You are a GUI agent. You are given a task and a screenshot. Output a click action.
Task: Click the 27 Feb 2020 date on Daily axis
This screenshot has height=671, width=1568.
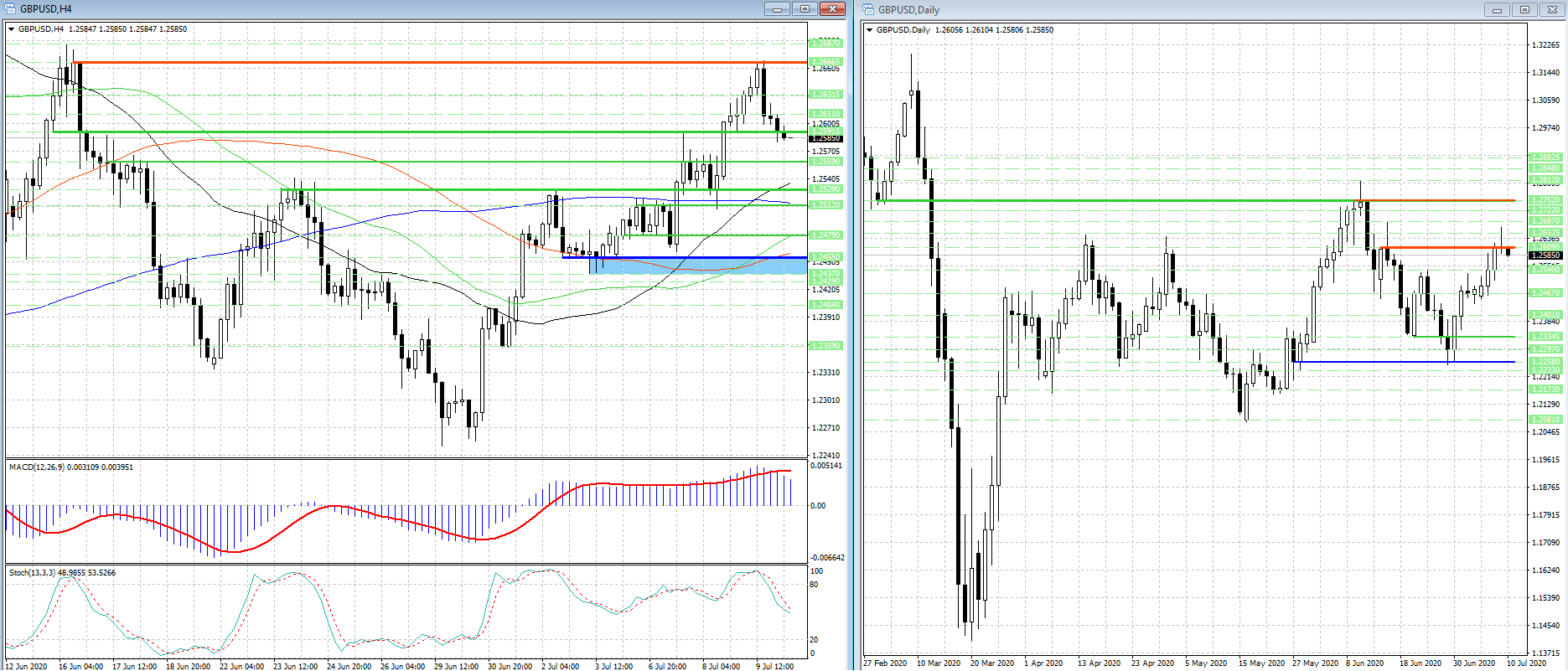[x=885, y=663]
